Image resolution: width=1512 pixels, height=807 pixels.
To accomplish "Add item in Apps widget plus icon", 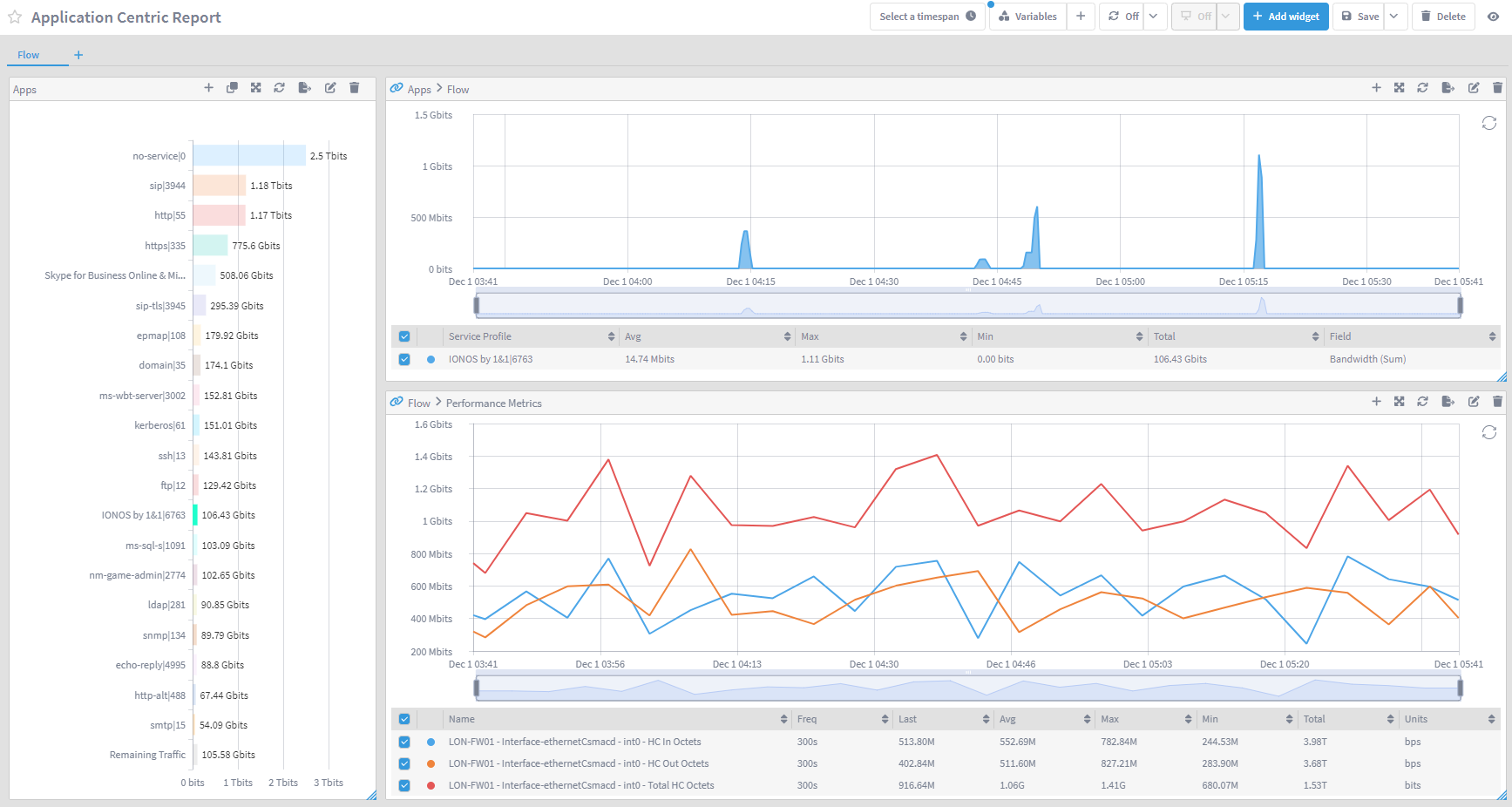I will point(208,88).
